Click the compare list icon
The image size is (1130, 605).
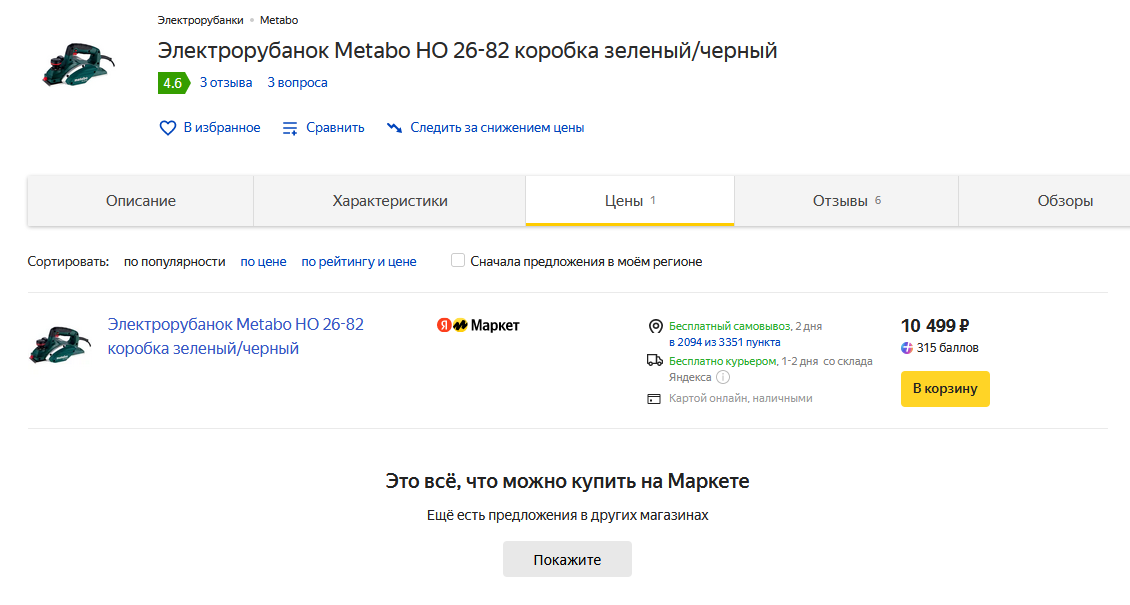click(290, 128)
